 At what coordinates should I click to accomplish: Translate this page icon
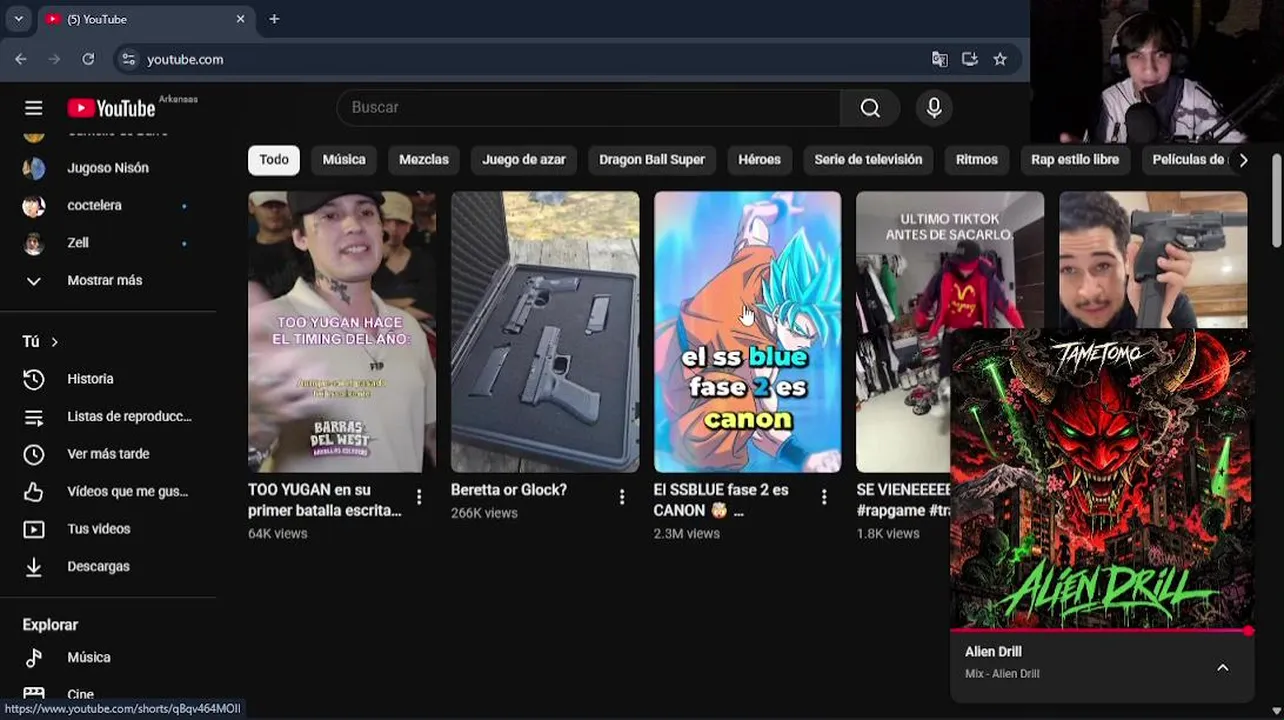tap(939, 59)
